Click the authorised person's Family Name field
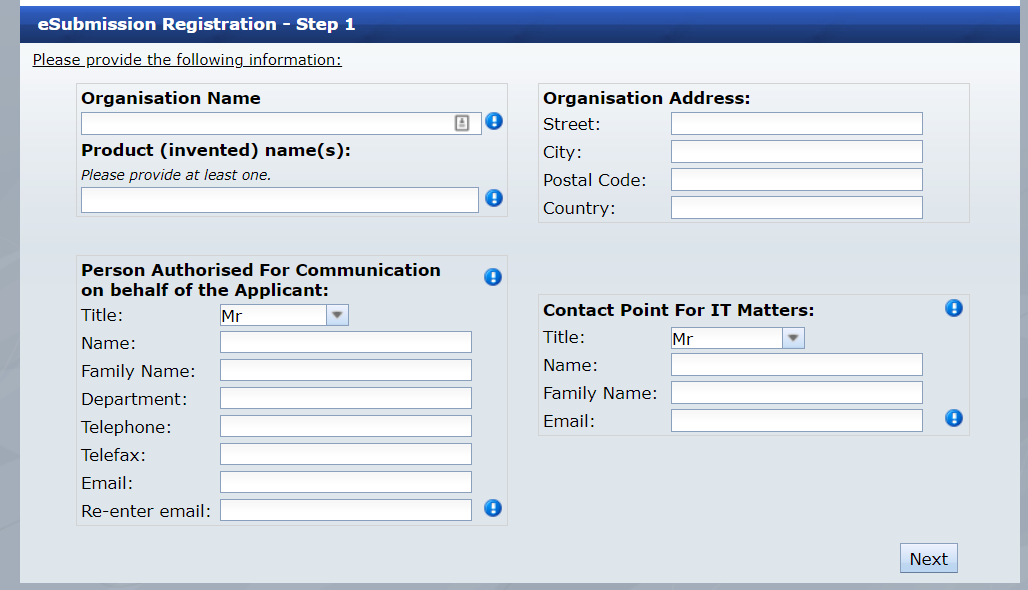Screen dimensions: 1028x590 (x=346, y=370)
